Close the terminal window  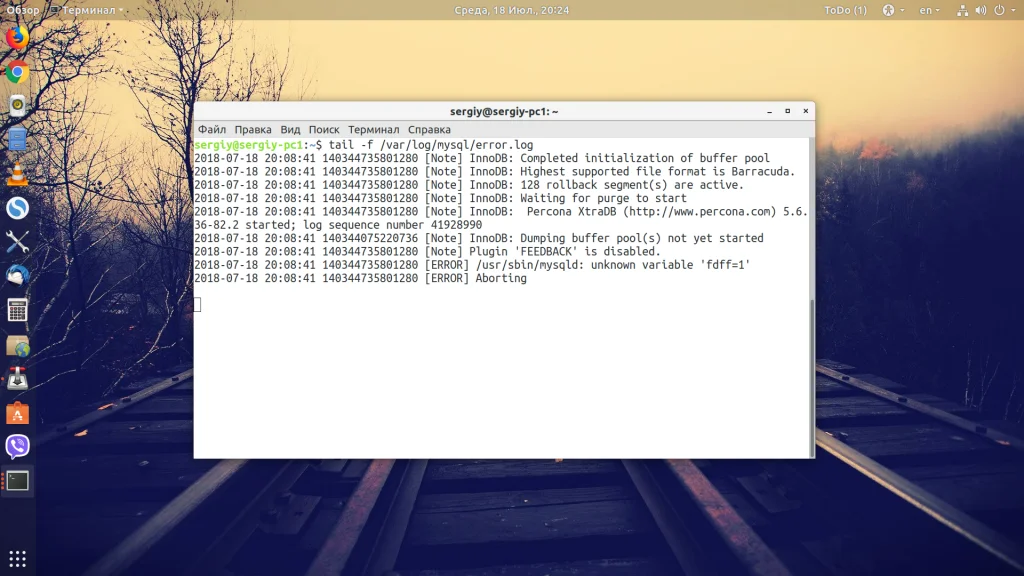pos(806,111)
